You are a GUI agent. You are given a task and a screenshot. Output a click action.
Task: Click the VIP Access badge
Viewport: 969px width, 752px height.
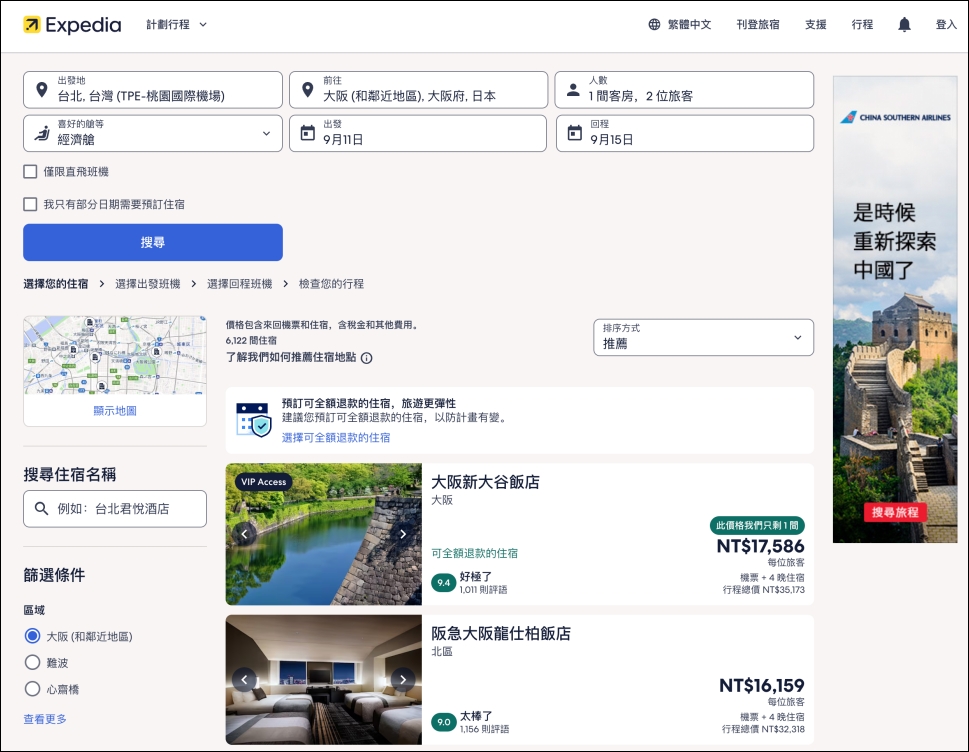(264, 481)
